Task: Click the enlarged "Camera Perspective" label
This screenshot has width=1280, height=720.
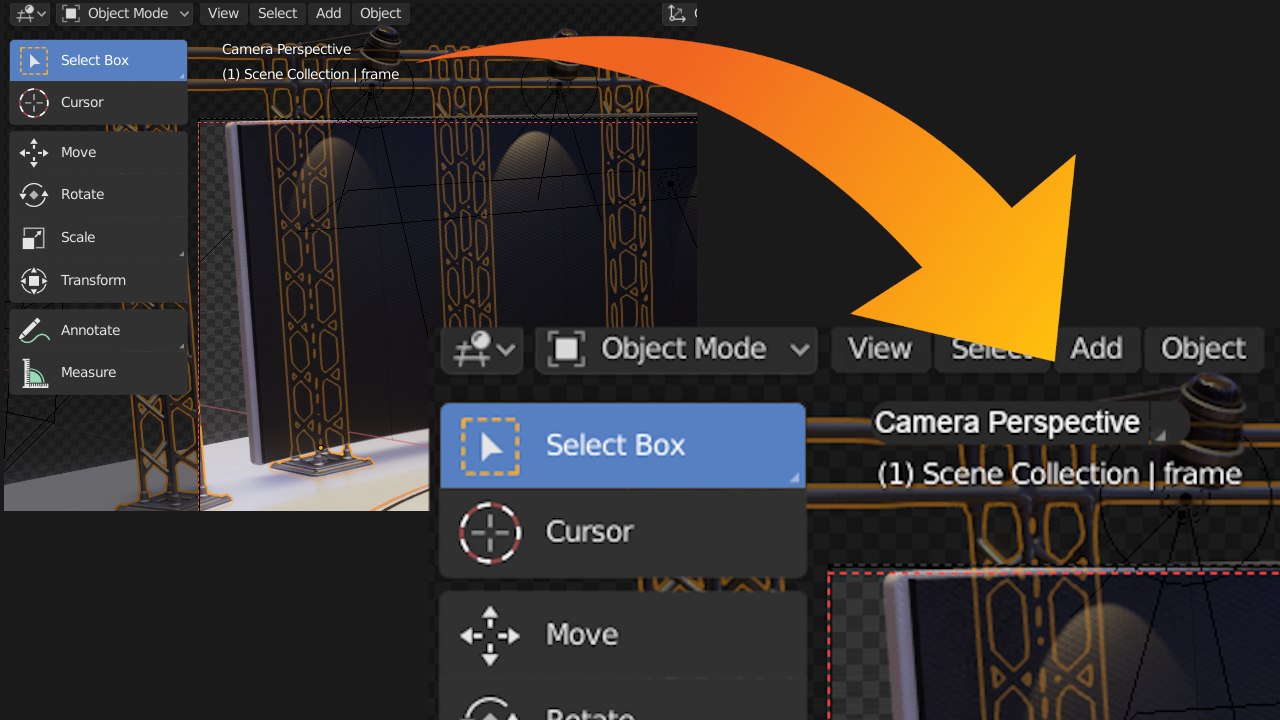Action: click(1007, 422)
